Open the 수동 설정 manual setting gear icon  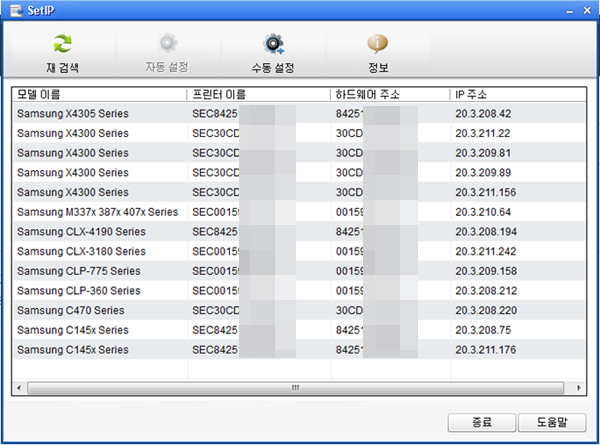[273, 44]
